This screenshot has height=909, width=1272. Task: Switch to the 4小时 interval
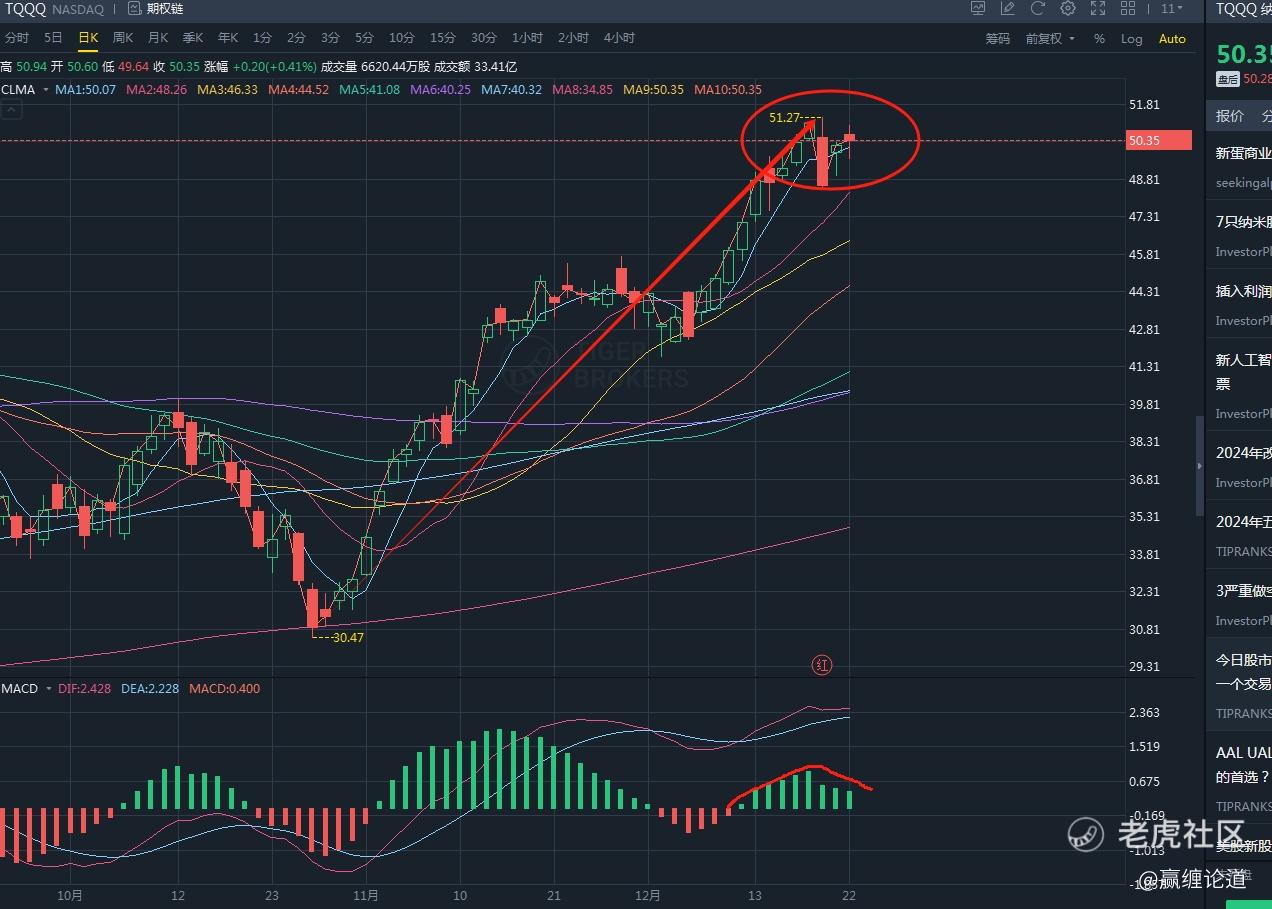click(619, 38)
